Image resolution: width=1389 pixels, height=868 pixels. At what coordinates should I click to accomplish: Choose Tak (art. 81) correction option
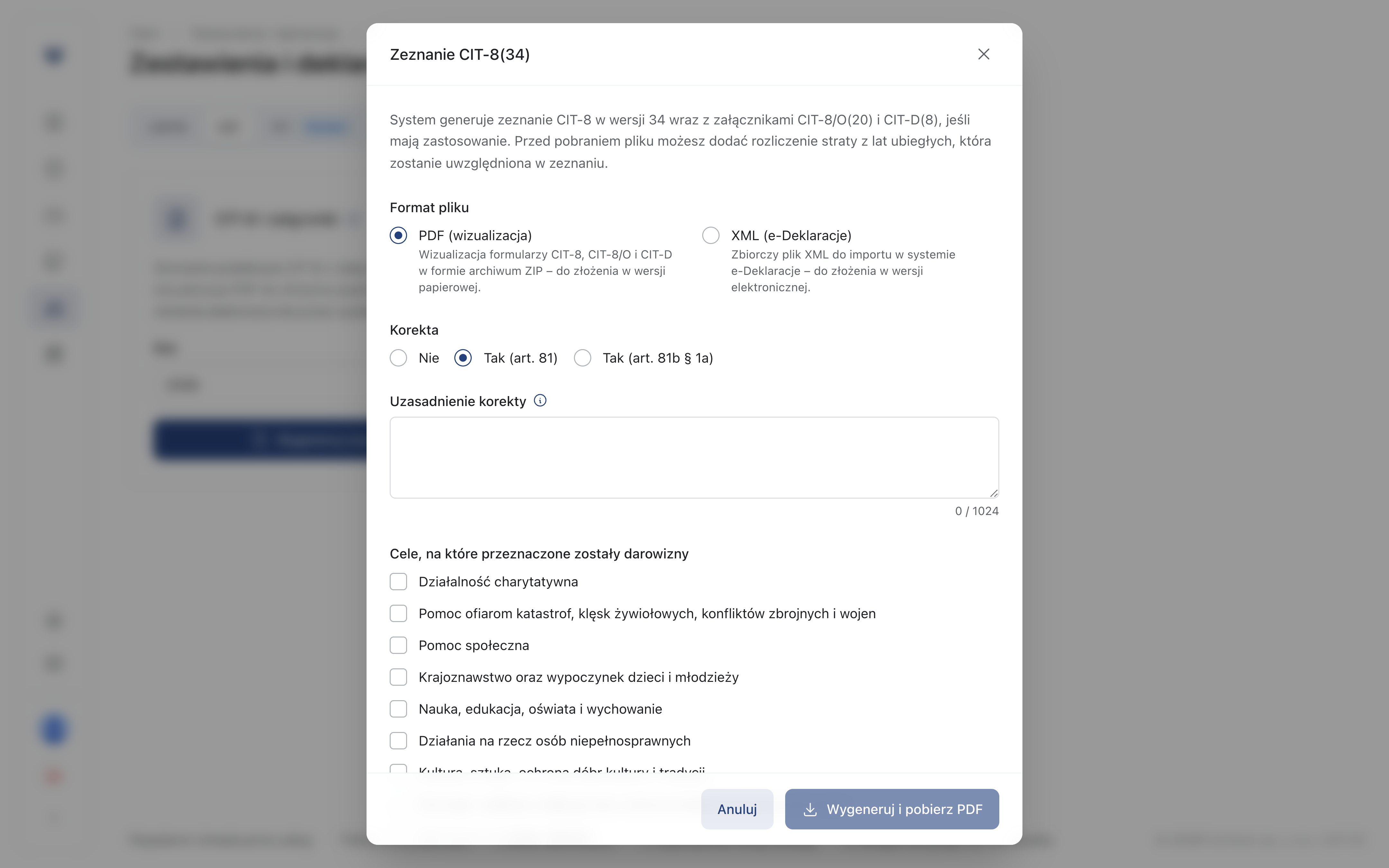coord(463,358)
